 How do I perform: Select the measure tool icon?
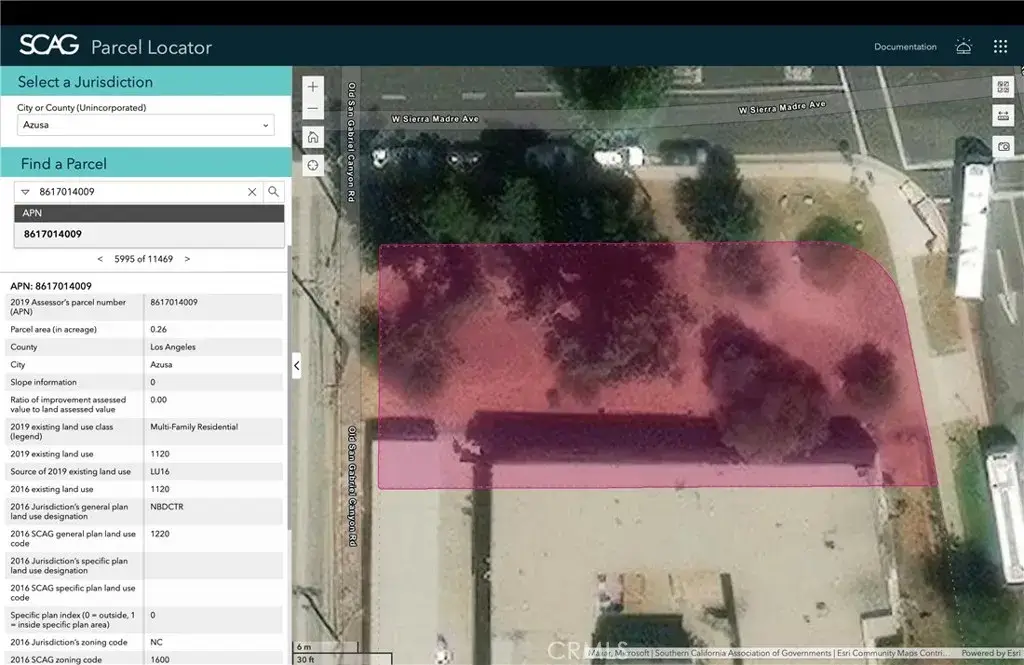1002,115
